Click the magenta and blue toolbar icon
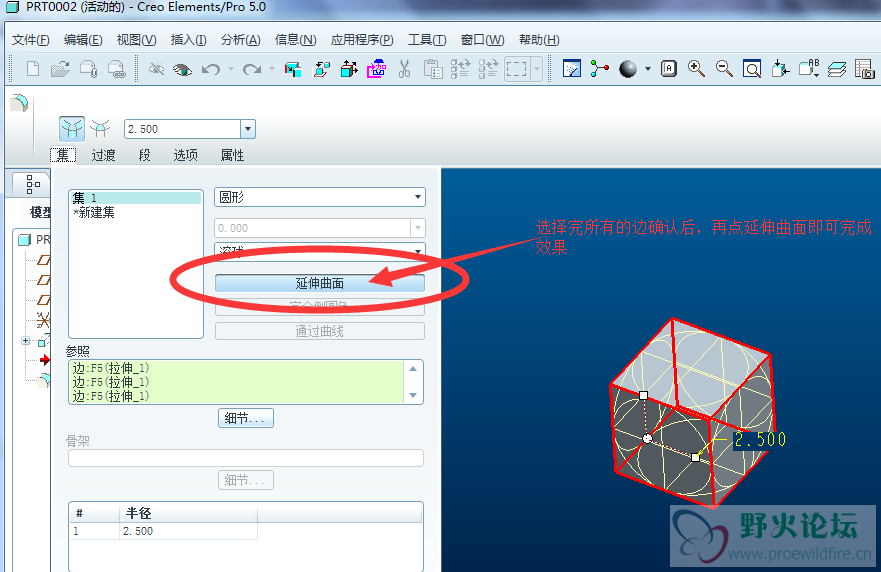This screenshot has height=572, width=881. (x=376, y=69)
